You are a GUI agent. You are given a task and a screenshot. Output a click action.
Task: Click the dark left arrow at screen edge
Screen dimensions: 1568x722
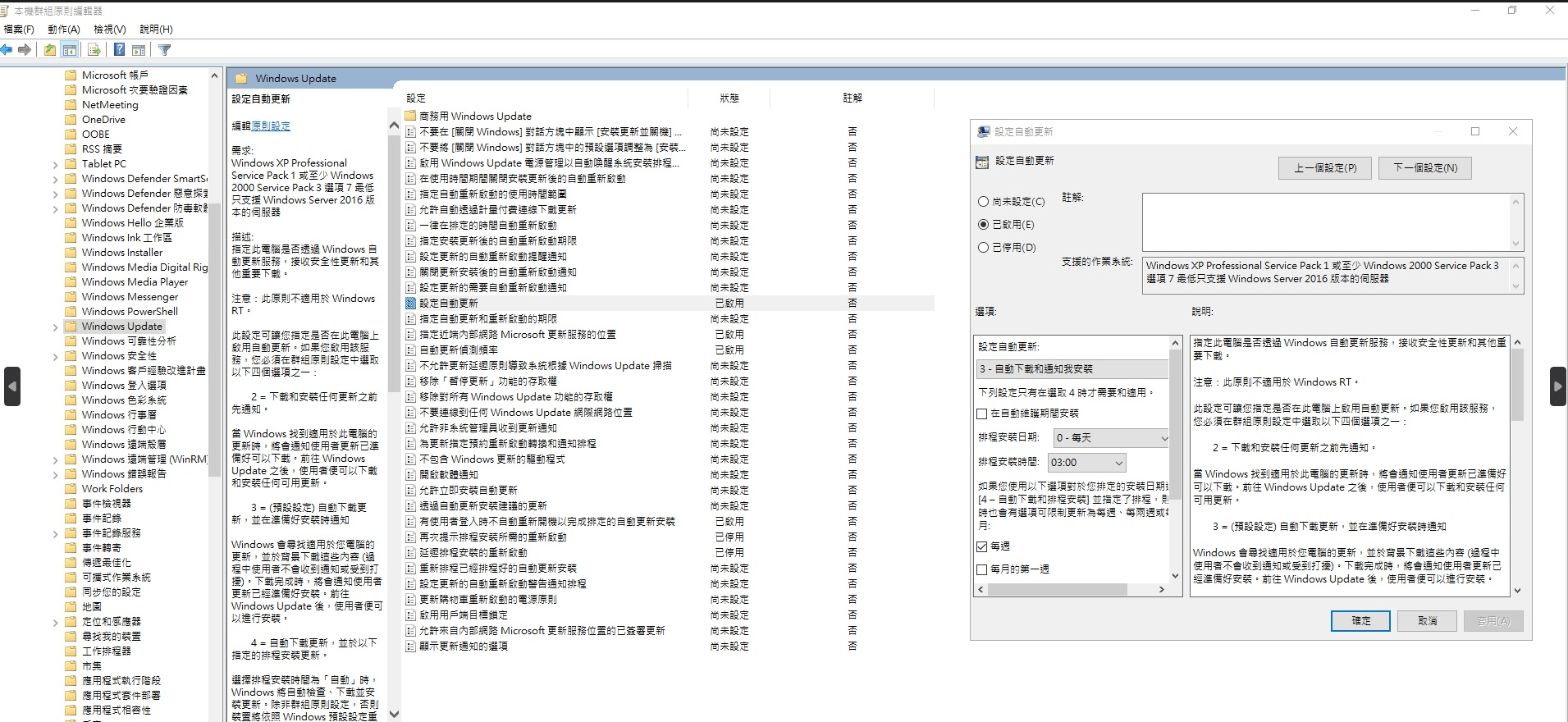[11, 386]
